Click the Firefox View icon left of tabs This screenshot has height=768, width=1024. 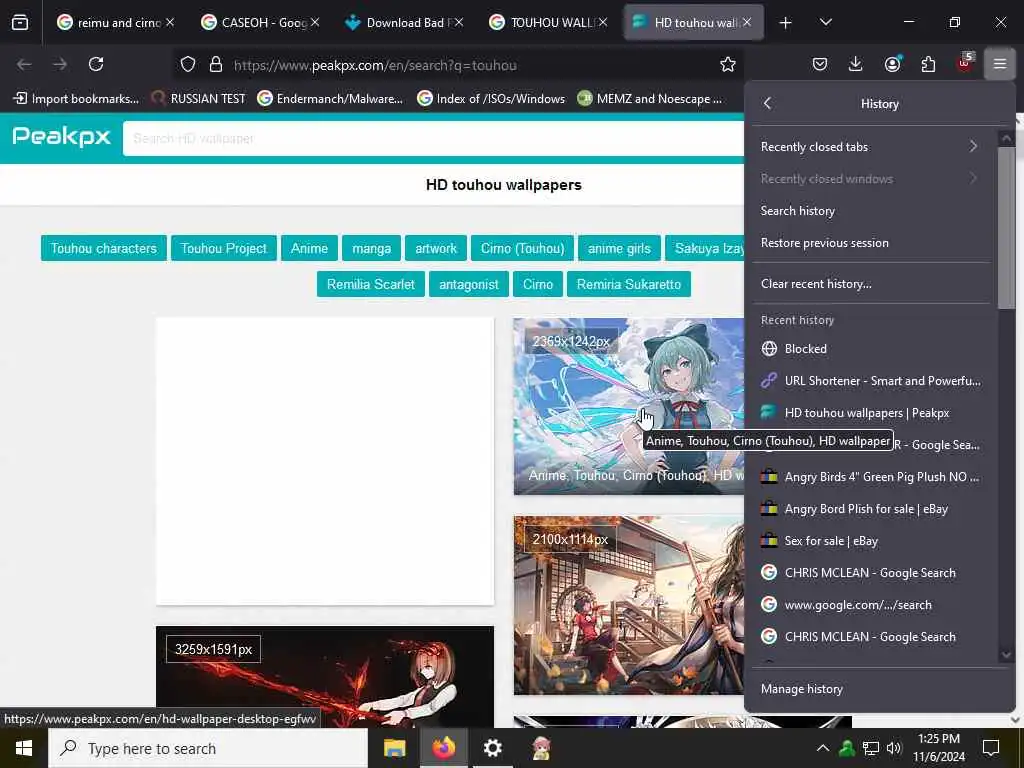20,22
